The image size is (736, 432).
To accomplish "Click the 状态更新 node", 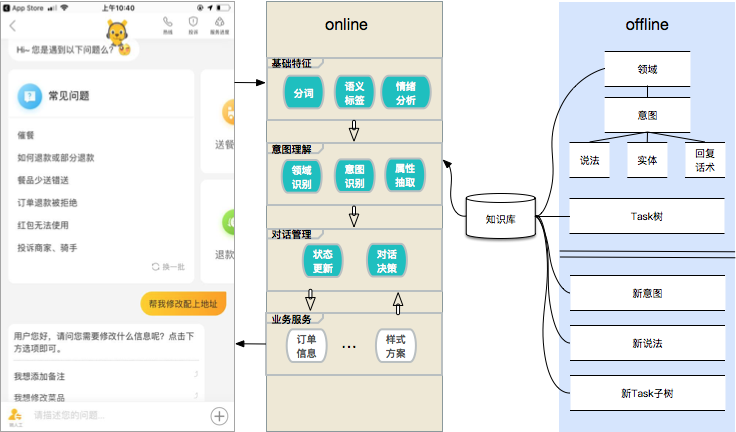I will point(322,261).
